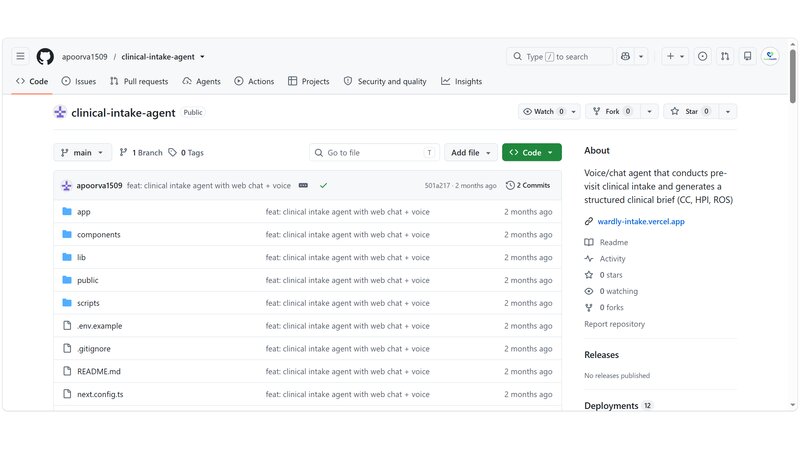800x450 pixels.
Task: Click Report repository link
Action: pos(614,324)
